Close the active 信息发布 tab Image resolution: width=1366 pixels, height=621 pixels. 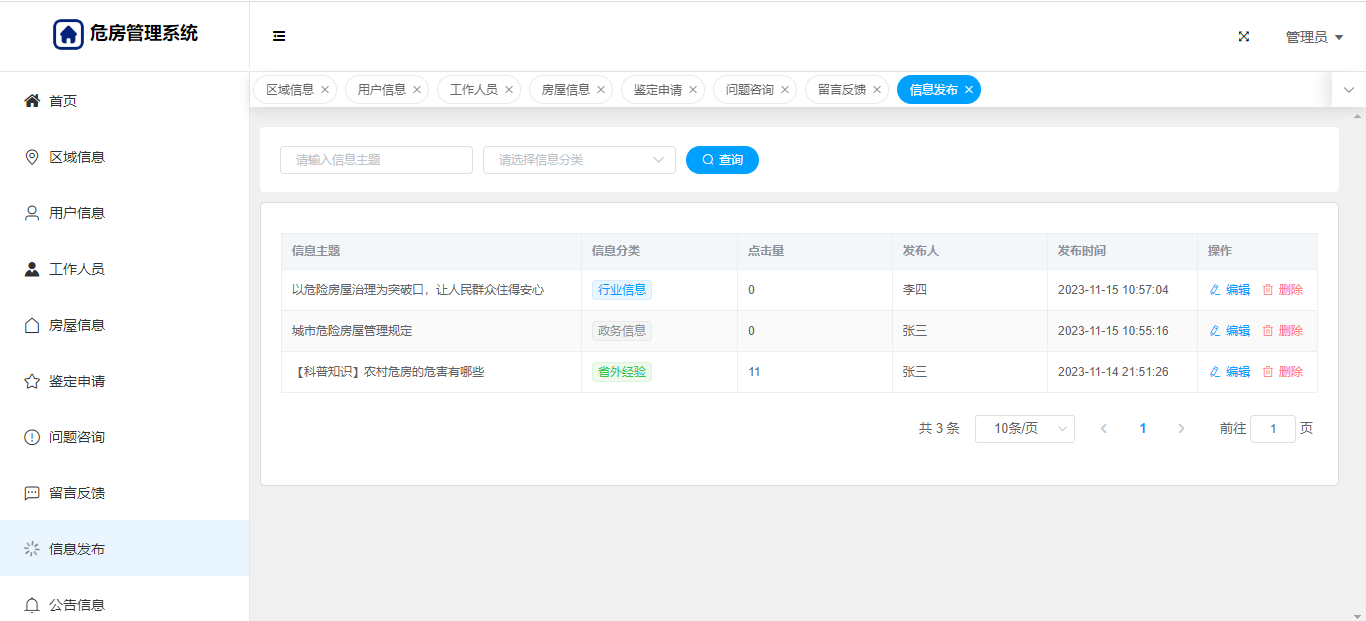click(969, 90)
